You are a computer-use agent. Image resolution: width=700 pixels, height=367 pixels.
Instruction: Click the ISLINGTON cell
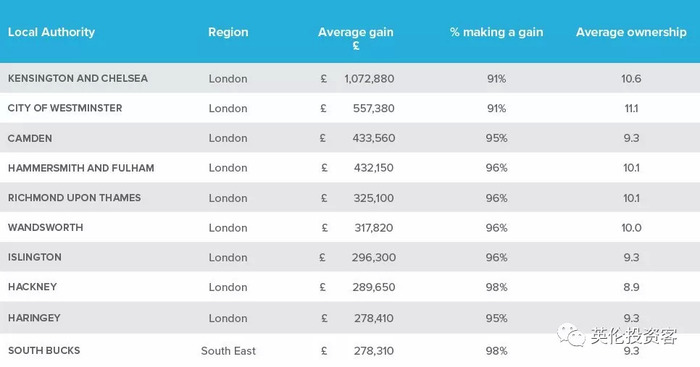pyautogui.click(x=35, y=257)
